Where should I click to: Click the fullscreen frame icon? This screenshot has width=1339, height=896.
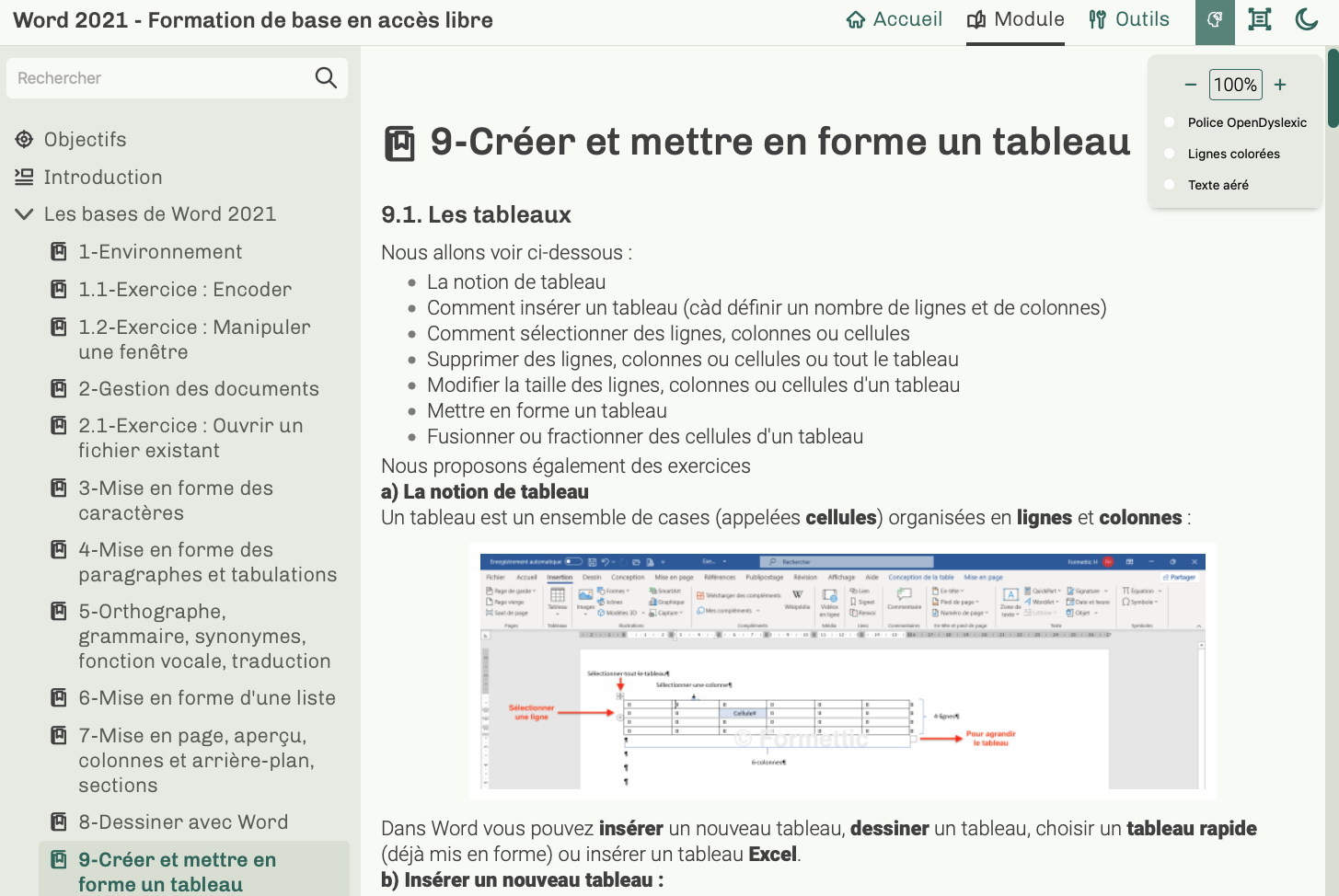click(x=1260, y=19)
